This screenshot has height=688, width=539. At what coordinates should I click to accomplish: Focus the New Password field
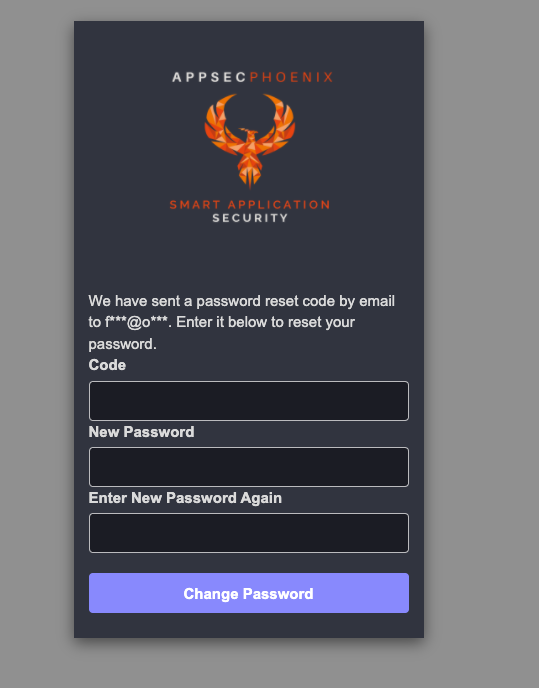coord(249,467)
